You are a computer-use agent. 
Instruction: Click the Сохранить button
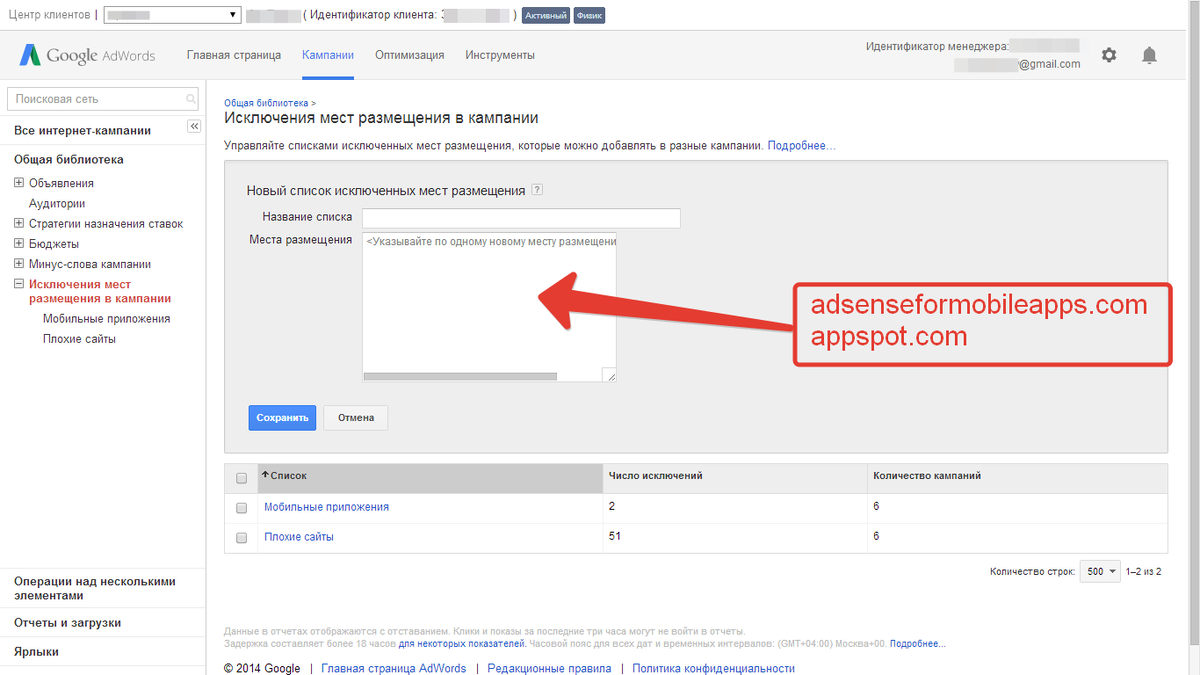(282, 418)
